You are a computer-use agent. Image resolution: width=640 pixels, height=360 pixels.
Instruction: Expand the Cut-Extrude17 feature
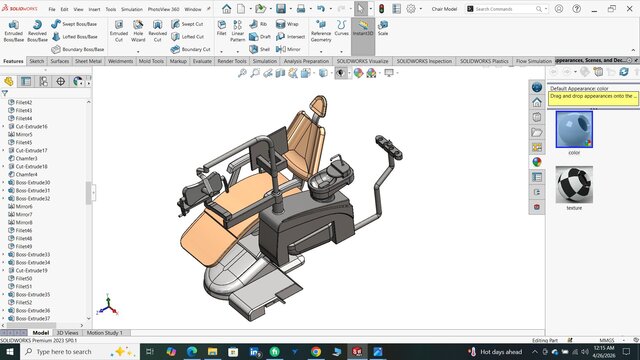pos(4,151)
